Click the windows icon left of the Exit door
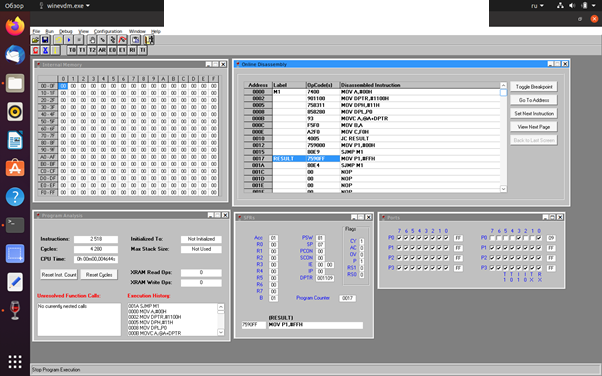 [x=136, y=40]
